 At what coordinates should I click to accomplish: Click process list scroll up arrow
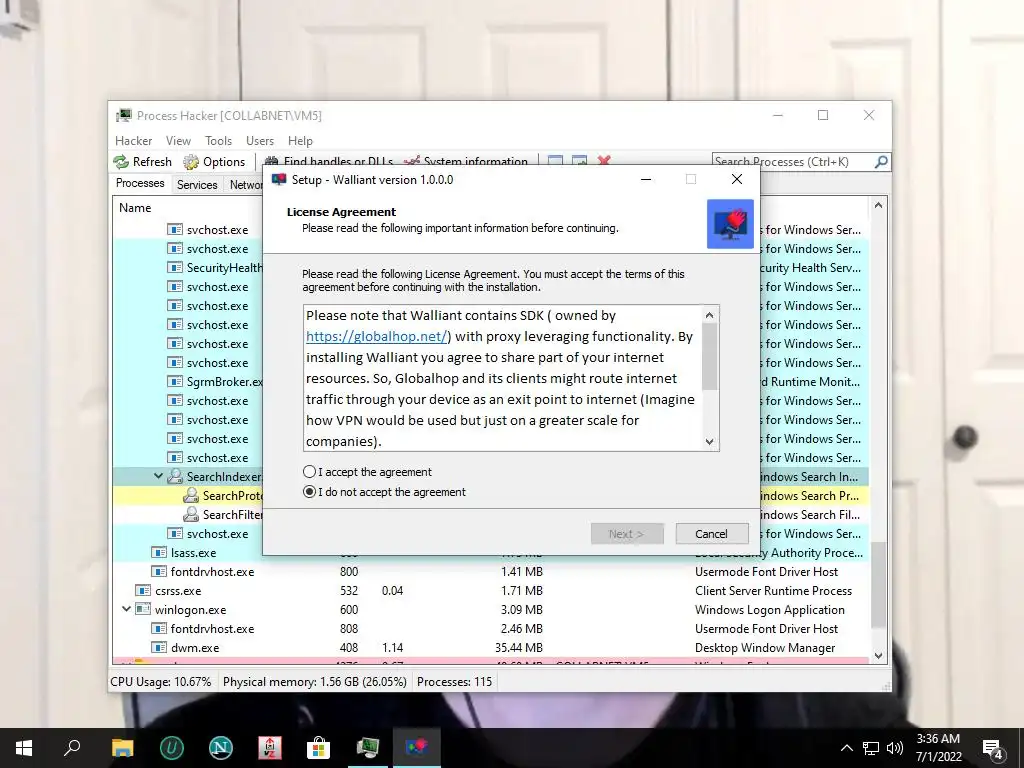tap(878, 205)
